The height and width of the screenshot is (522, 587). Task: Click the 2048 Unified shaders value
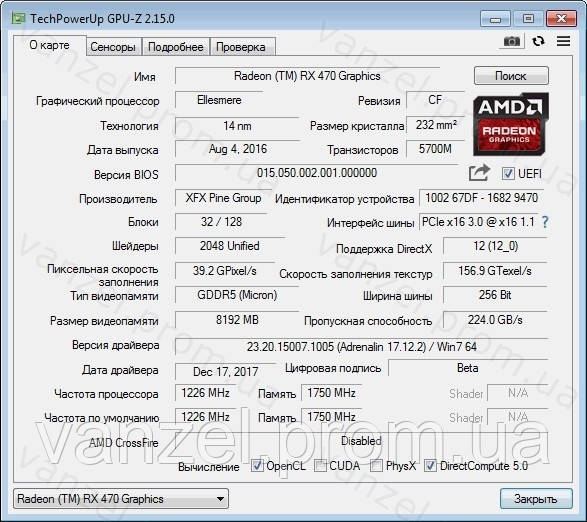tap(229, 246)
